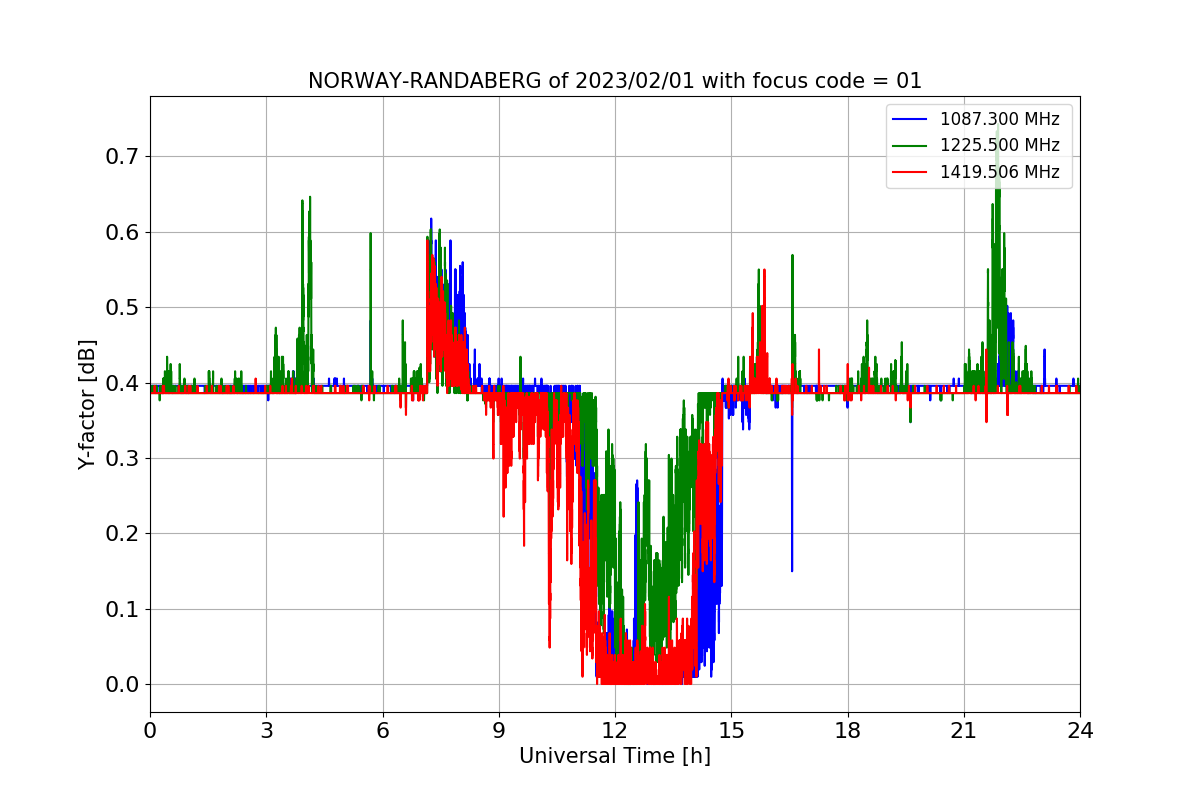Image resolution: width=1200 pixels, height=800 pixels.
Task: Click the y-axis tick label 0.5
Action: click(122, 307)
